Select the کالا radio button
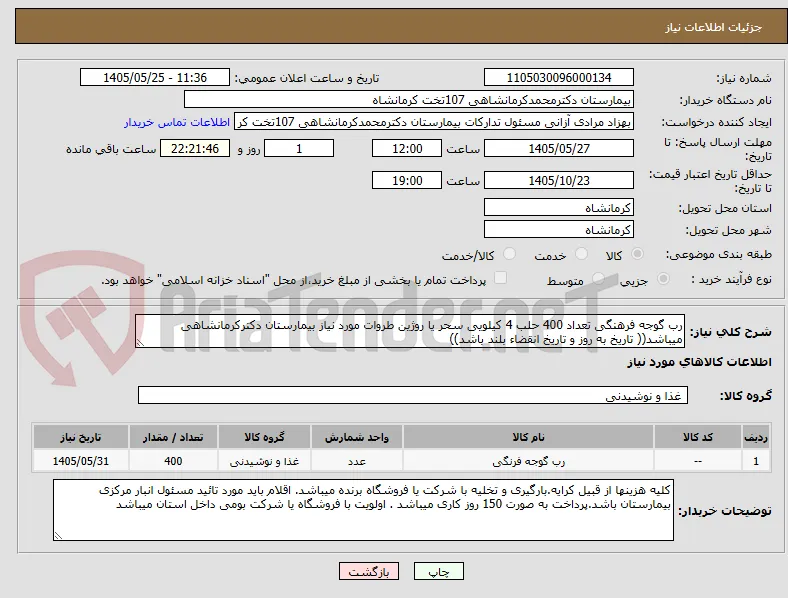788x598 pixels. point(637,254)
